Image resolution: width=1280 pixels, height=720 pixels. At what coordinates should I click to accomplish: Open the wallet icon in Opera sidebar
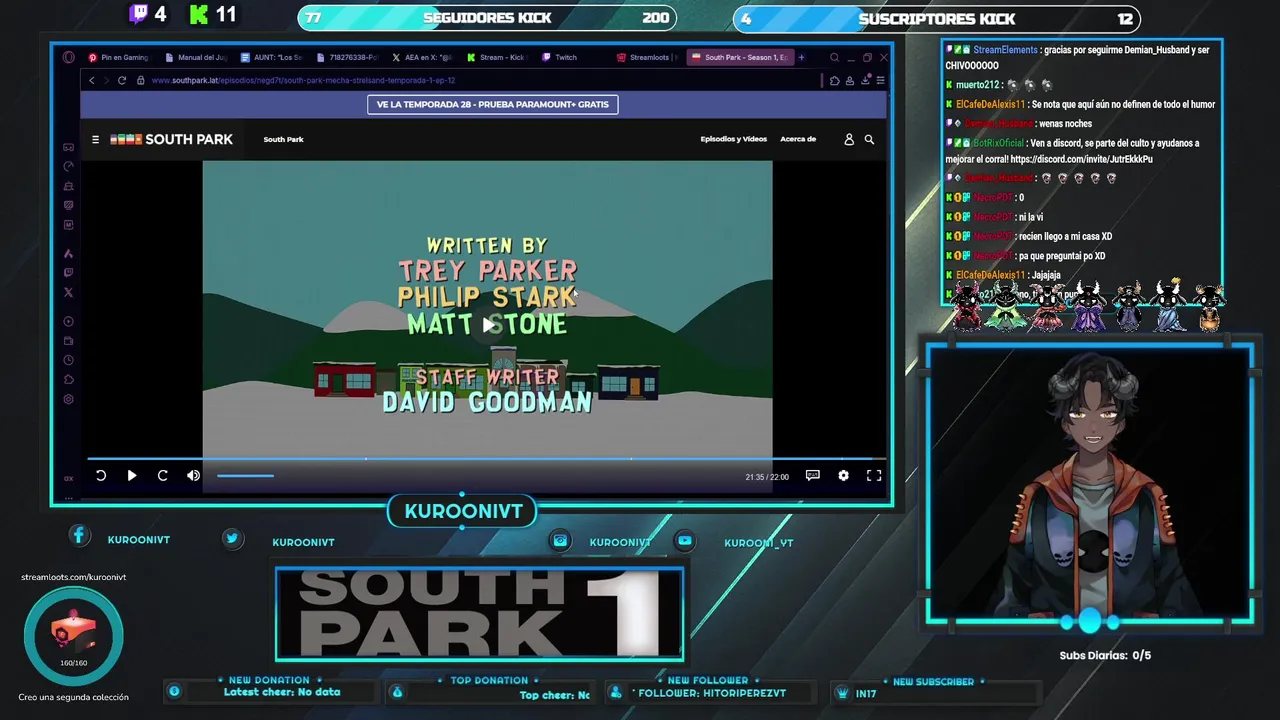[68, 341]
